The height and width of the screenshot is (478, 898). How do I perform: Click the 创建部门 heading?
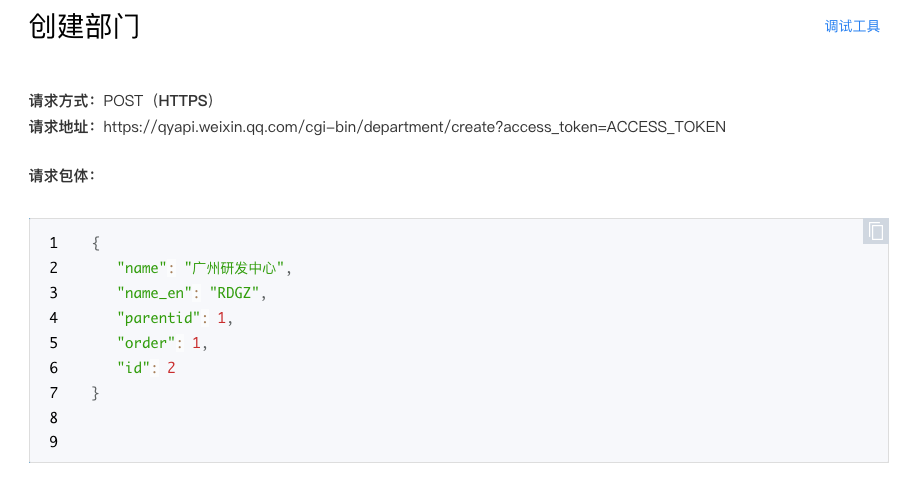(x=84, y=26)
